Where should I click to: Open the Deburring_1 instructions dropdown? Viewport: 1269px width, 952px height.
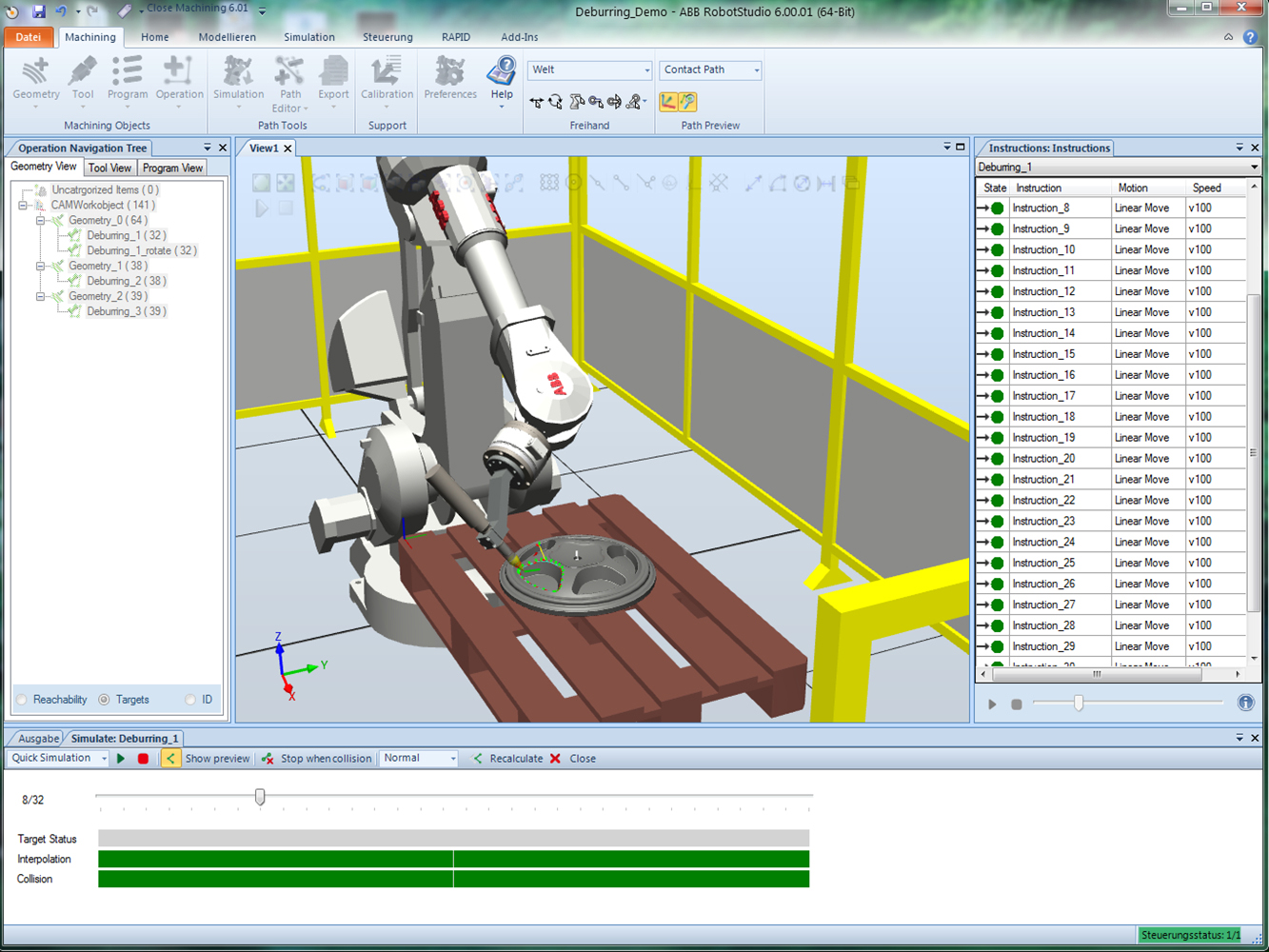(x=1118, y=168)
